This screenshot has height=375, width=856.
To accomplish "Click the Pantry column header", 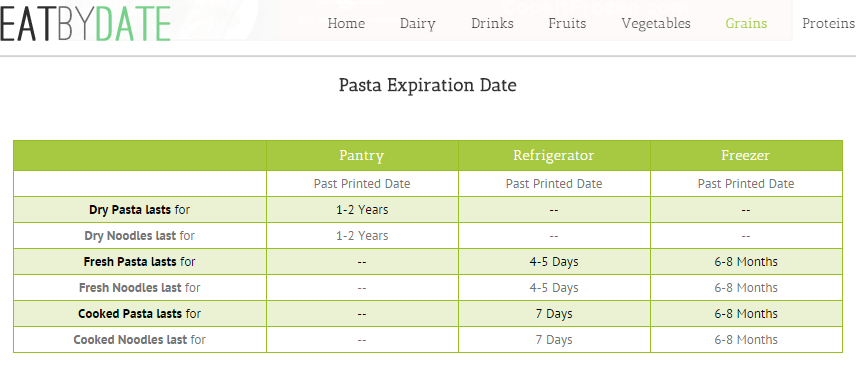I will 362,156.
